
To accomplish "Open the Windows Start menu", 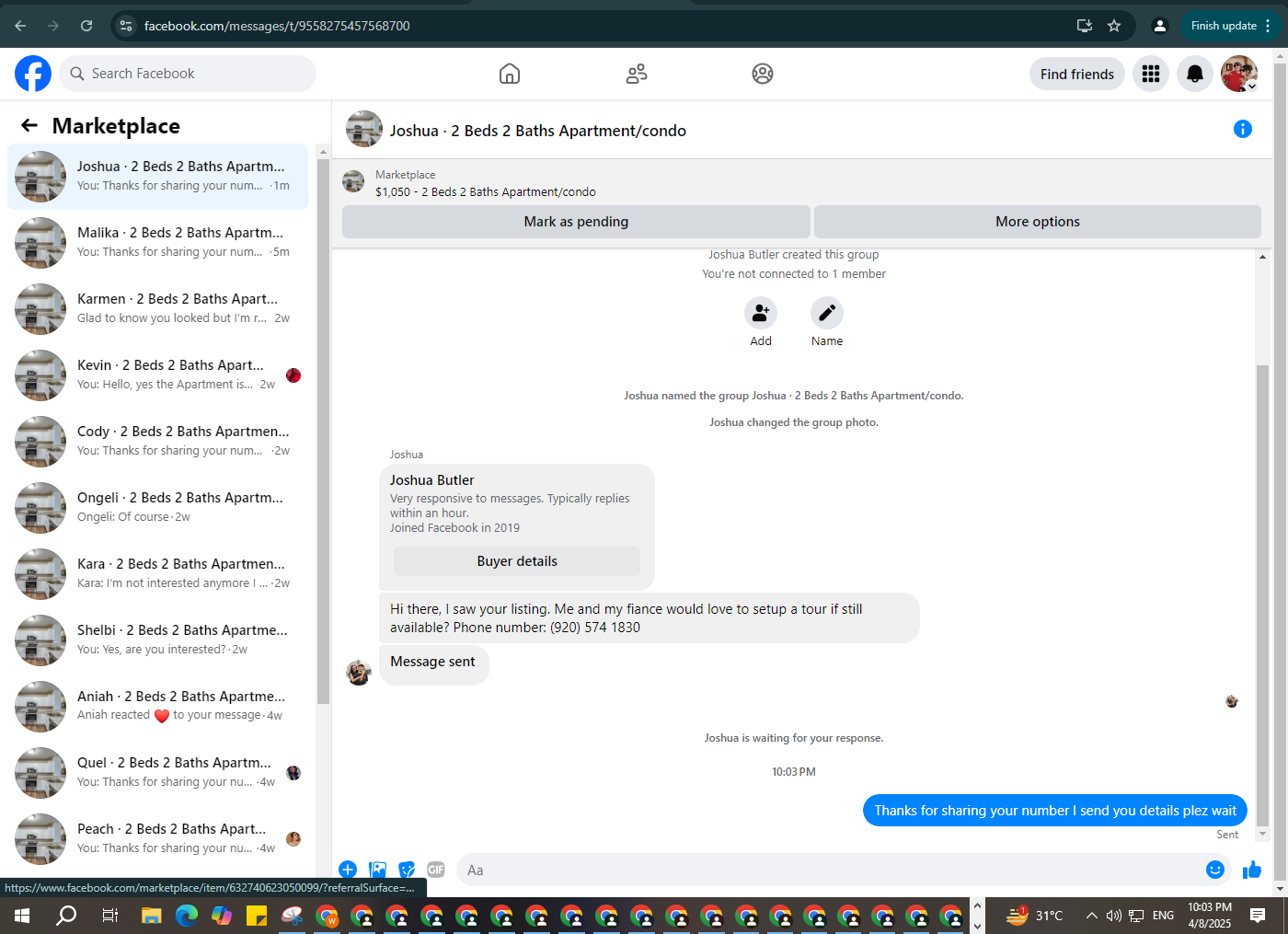I will [x=22, y=916].
